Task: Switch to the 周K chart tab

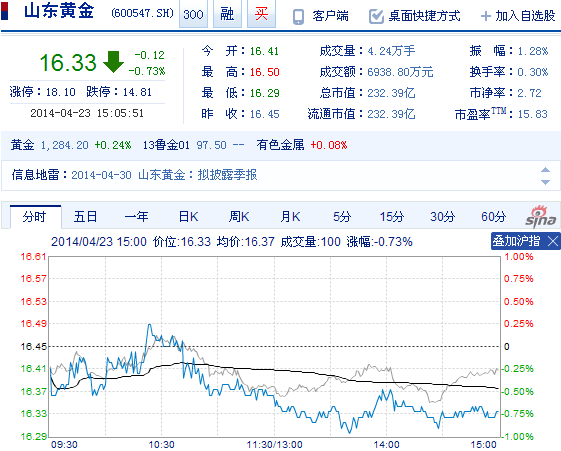Action: coord(239,217)
